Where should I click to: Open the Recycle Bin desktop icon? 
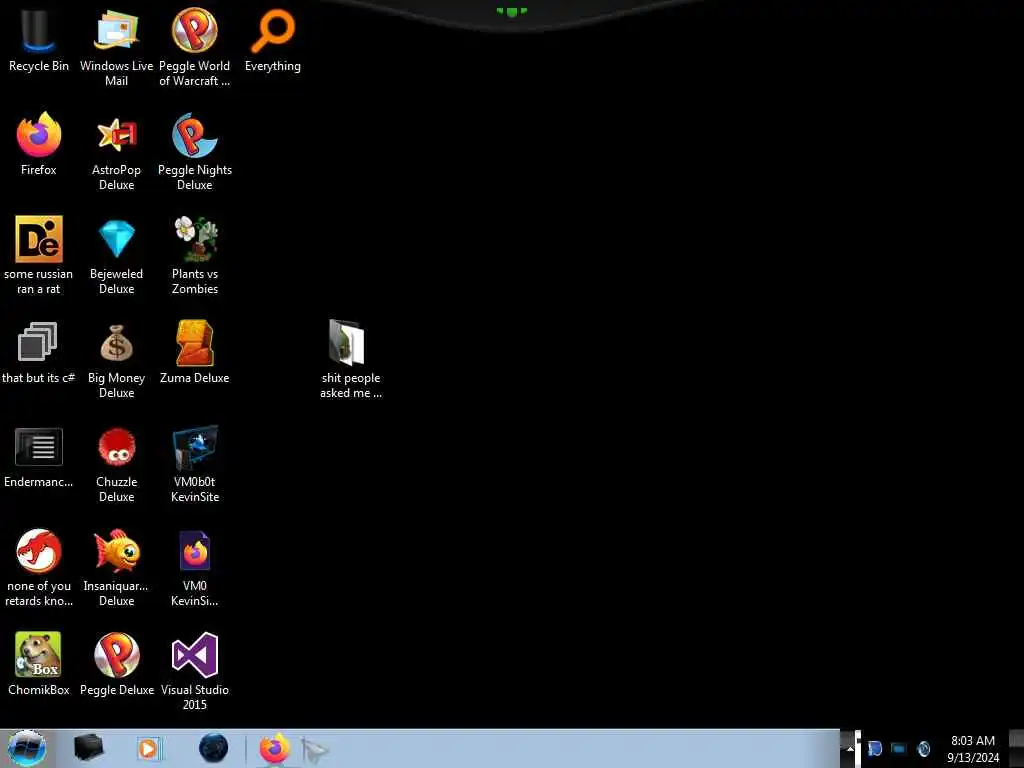pos(38,42)
